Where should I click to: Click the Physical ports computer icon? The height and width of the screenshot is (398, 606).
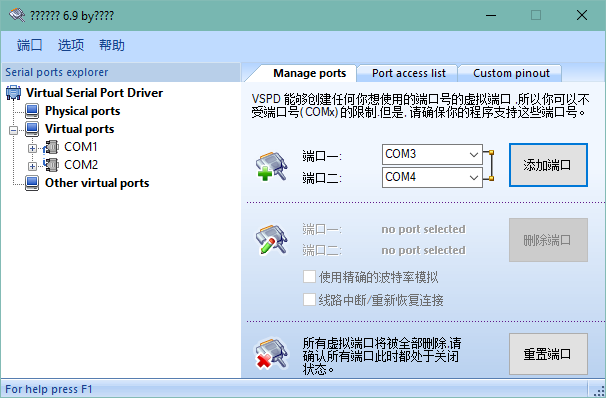click(32, 111)
